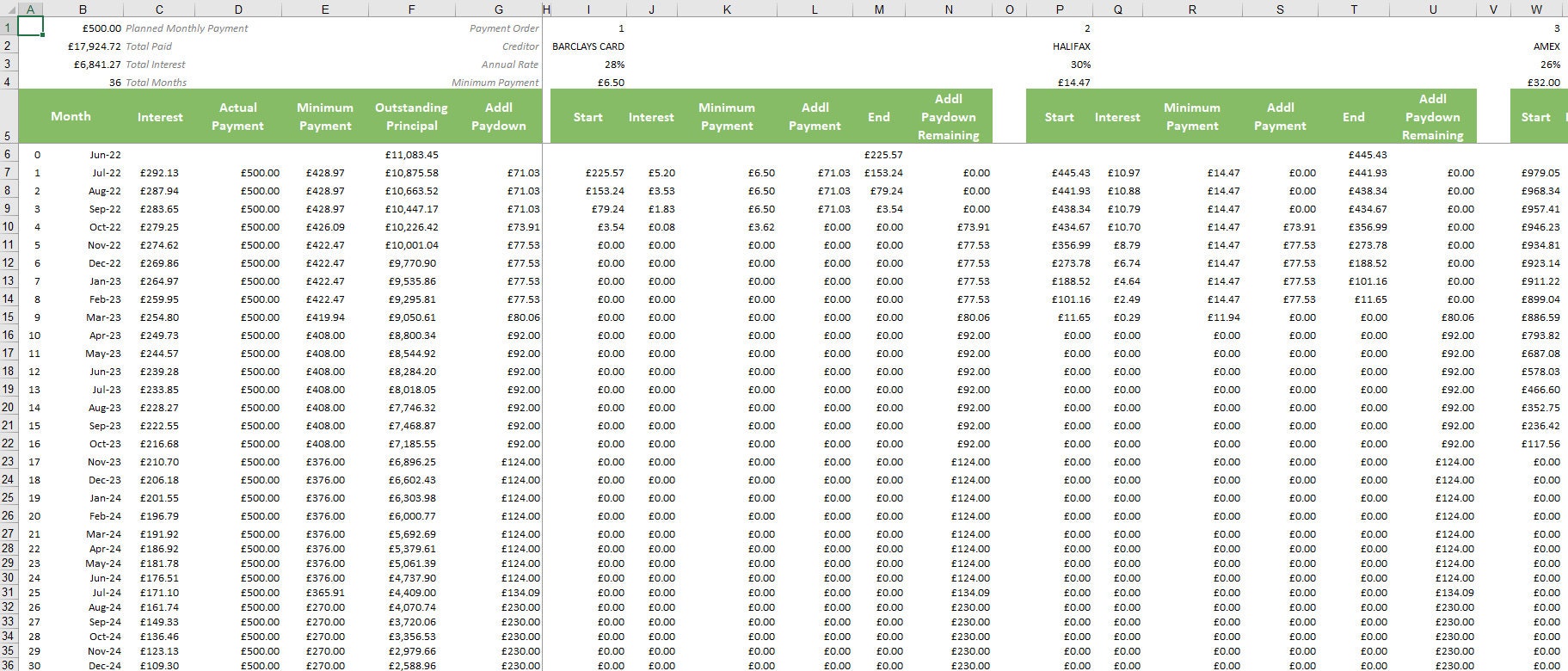This screenshot has height=671, width=1568.
Task: Select the starting principal £11,083.45
Action: tap(411, 155)
